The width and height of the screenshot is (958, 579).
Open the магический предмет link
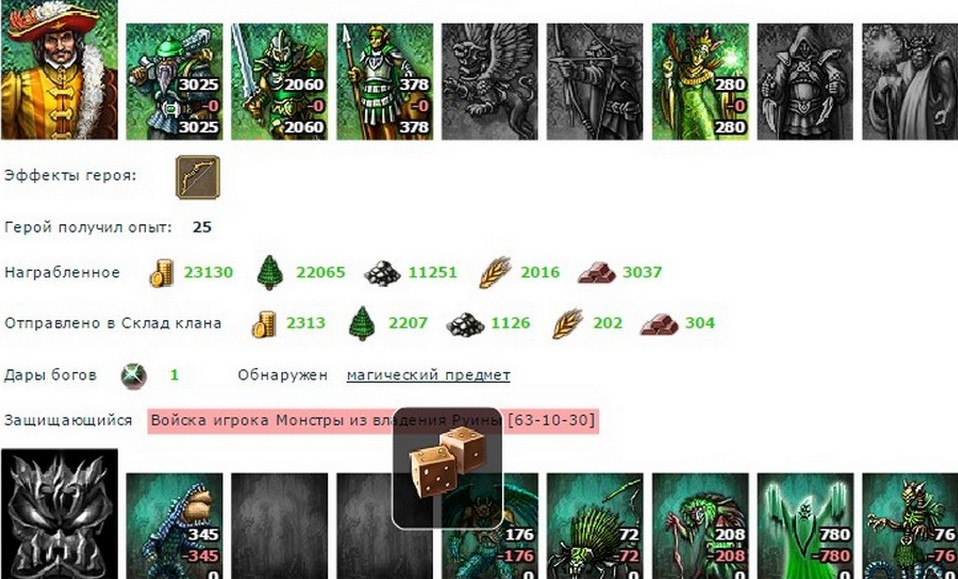point(428,375)
